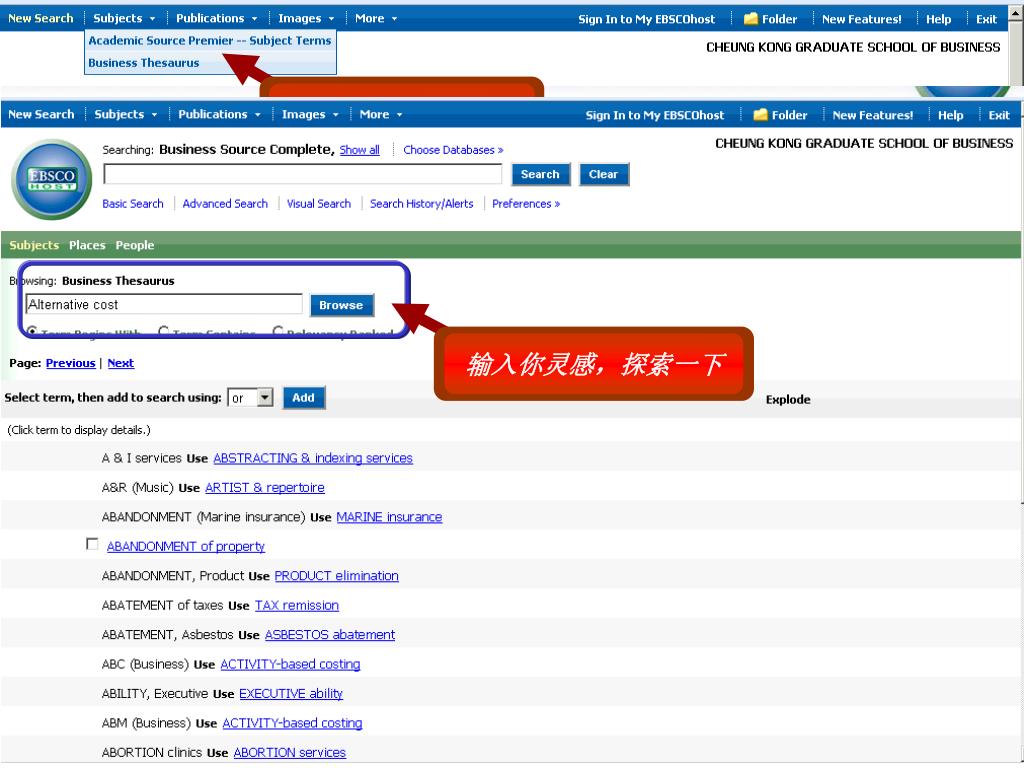This screenshot has width=1024, height=768.
Task: Click New Search in the upper navigation bar
Action: pos(40,18)
